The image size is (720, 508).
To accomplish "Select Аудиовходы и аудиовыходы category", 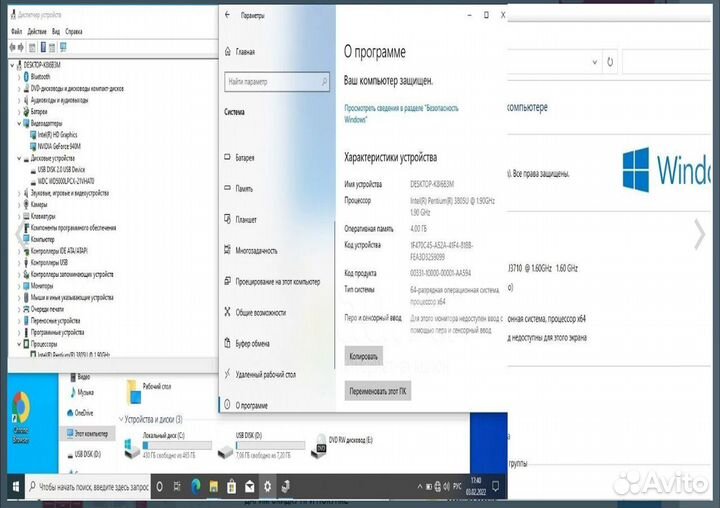I will [x=59, y=100].
